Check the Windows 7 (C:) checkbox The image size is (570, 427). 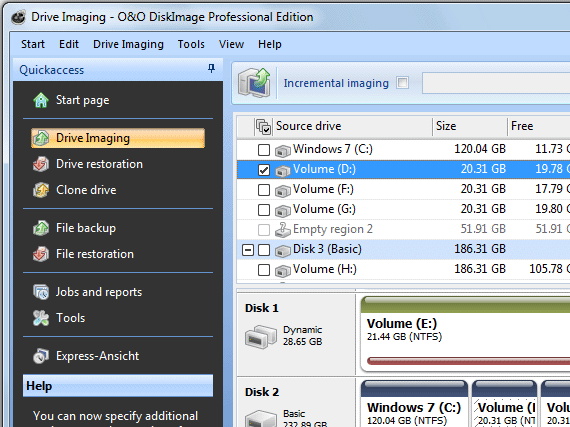(x=264, y=150)
